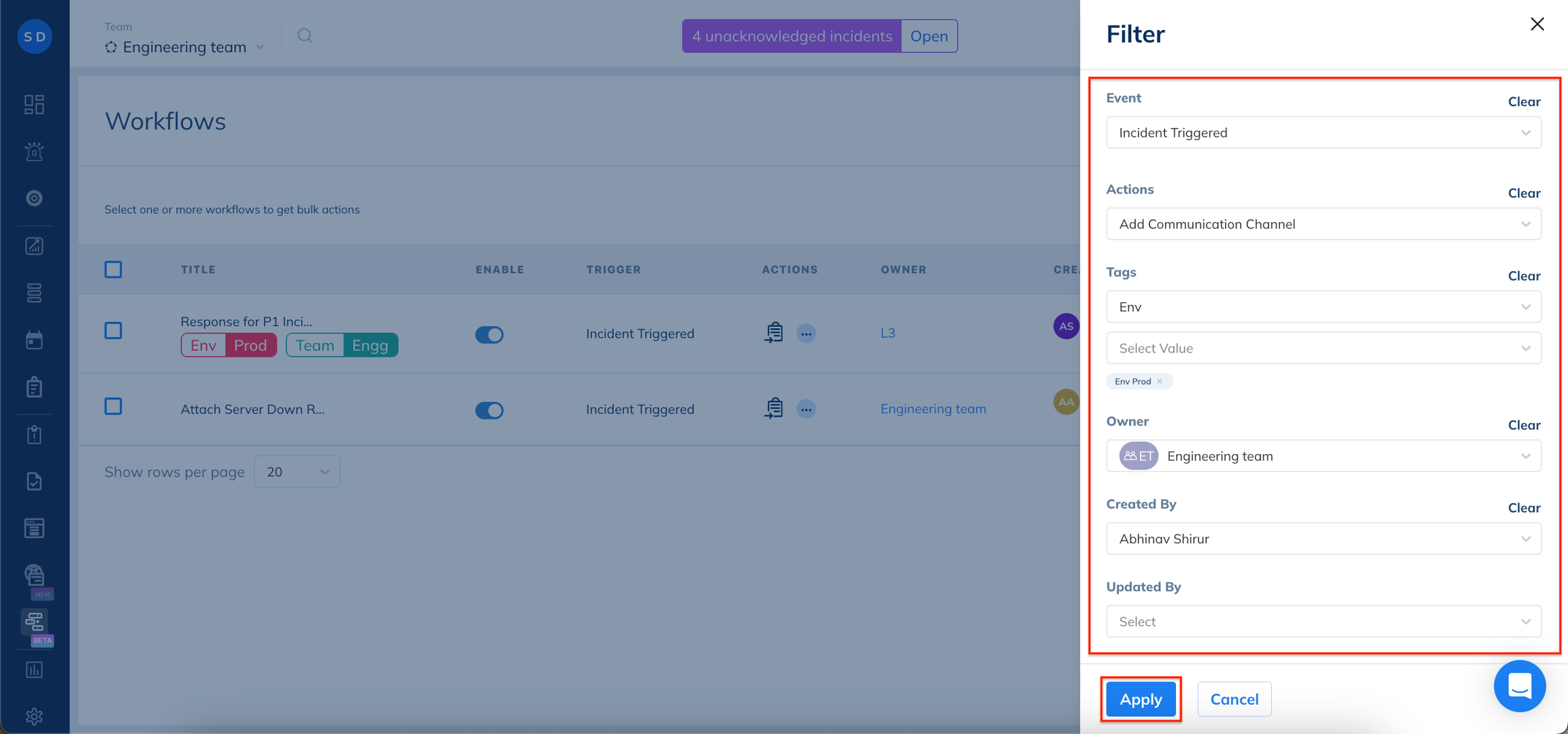Toggle enable switch for Attach Server Down workflow

click(489, 410)
